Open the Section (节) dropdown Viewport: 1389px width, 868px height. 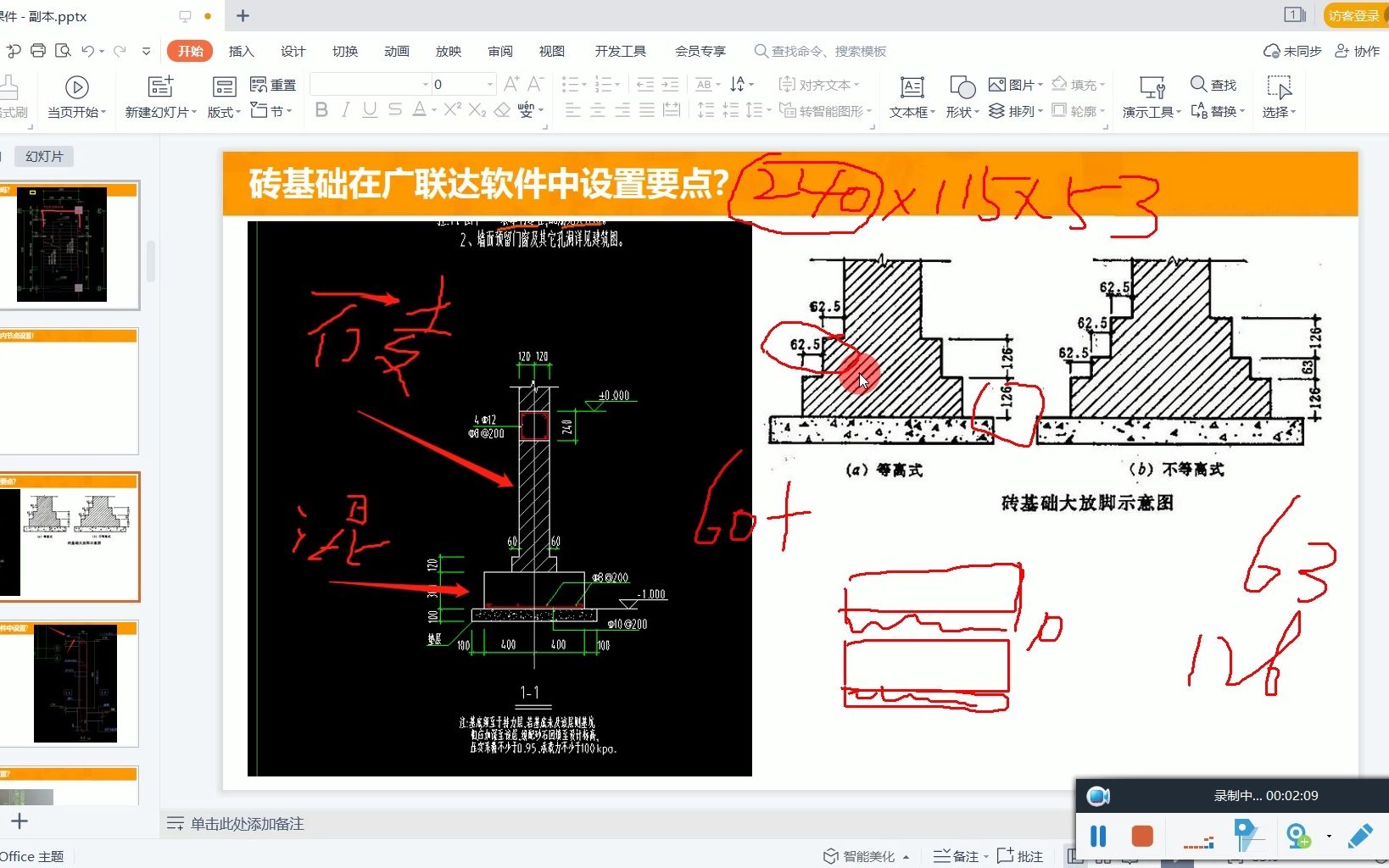pyautogui.click(x=271, y=111)
